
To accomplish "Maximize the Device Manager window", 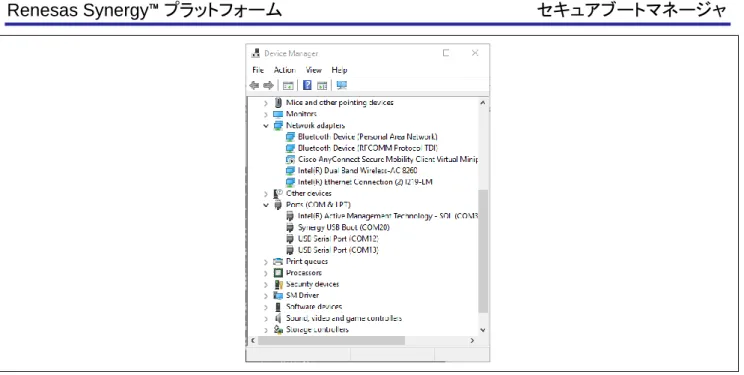I will (446, 53).
